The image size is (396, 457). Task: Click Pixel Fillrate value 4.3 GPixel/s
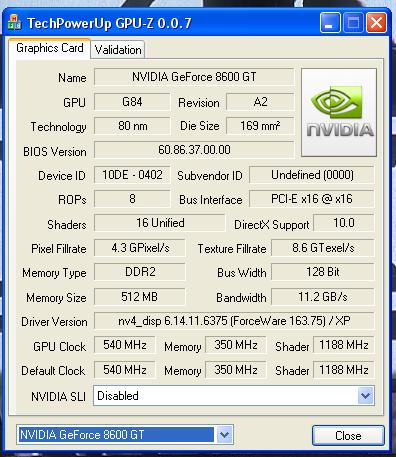[140, 248]
